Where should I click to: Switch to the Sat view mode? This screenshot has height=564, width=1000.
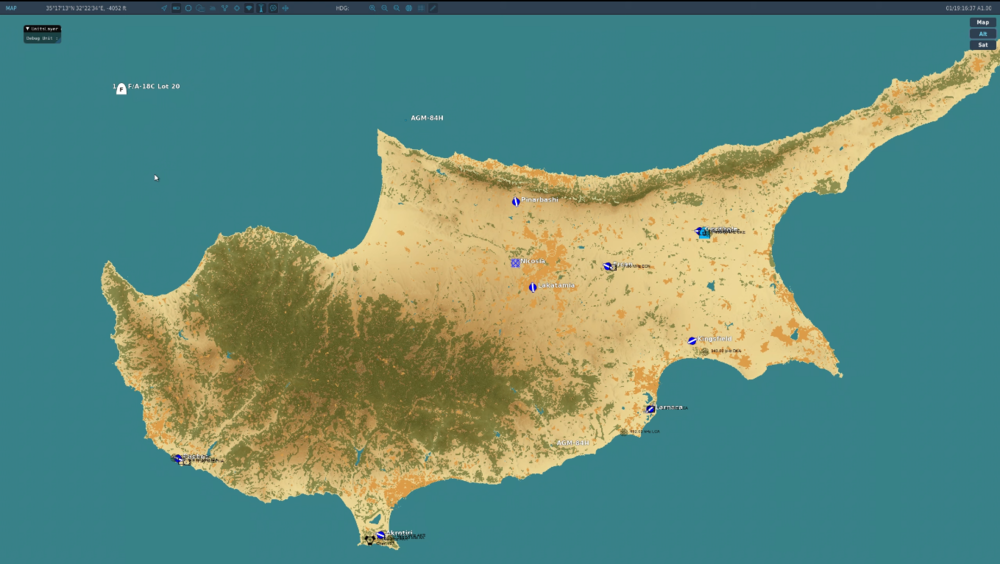(x=983, y=45)
